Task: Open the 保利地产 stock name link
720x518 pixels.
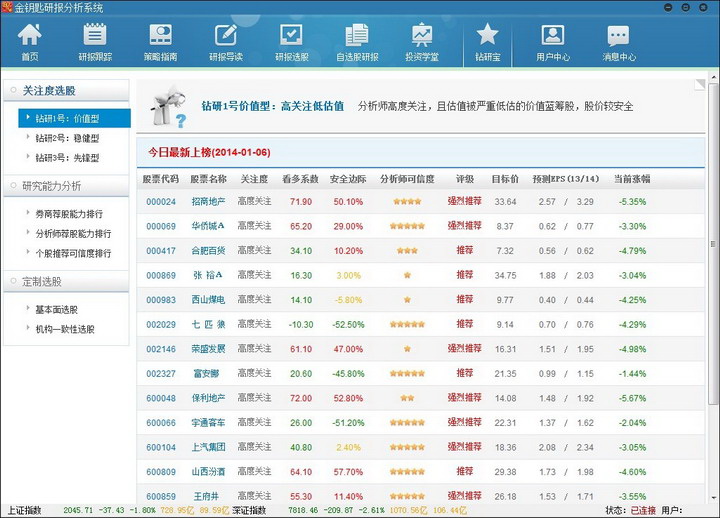Action: [208, 398]
